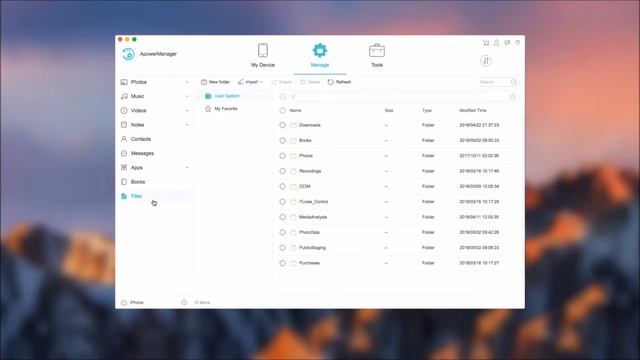This screenshot has width=640, height=360.
Task: Click the Refresh button label
Action: point(344,82)
